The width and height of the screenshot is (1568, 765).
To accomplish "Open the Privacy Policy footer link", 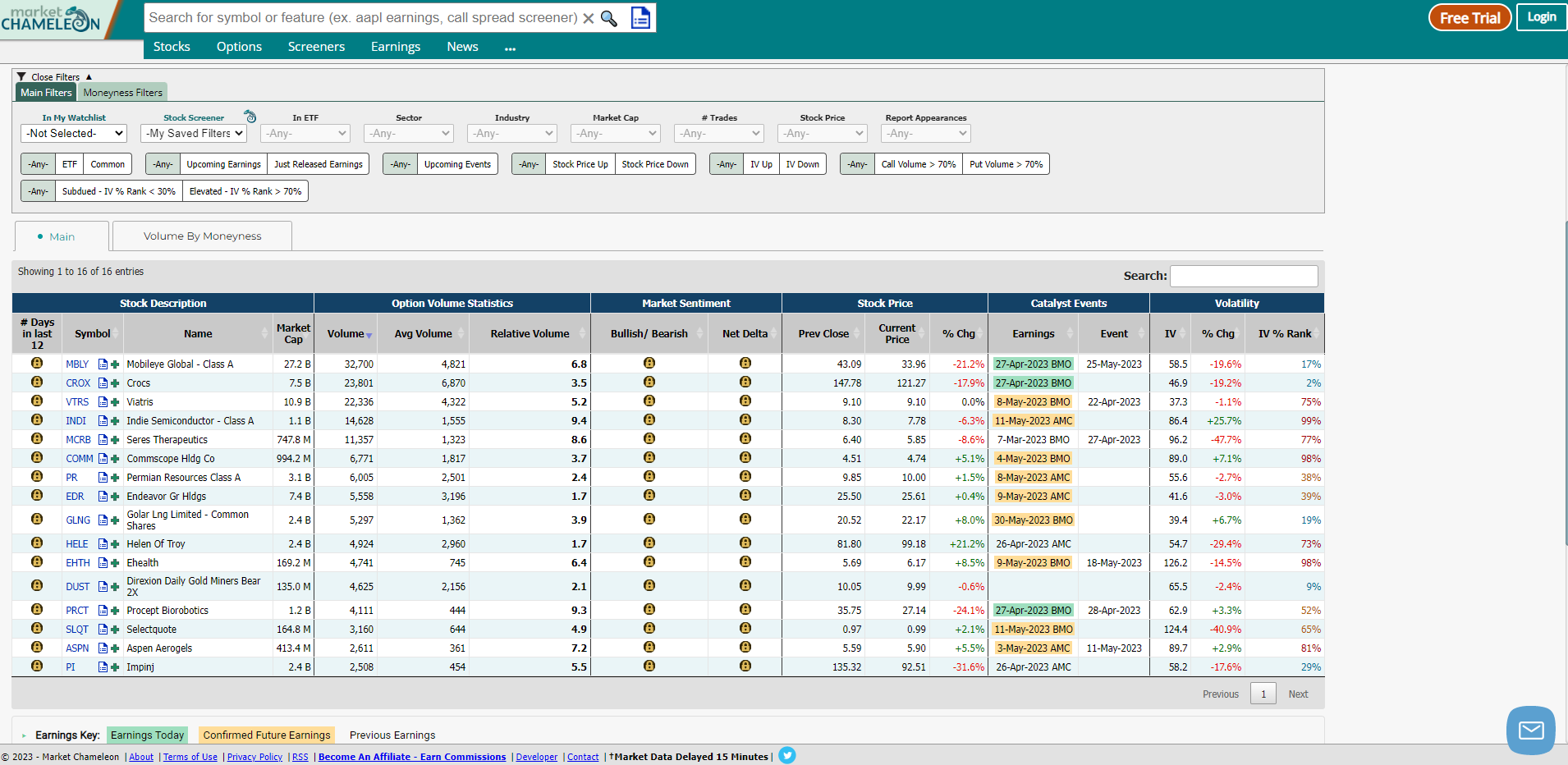I will tap(254, 757).
